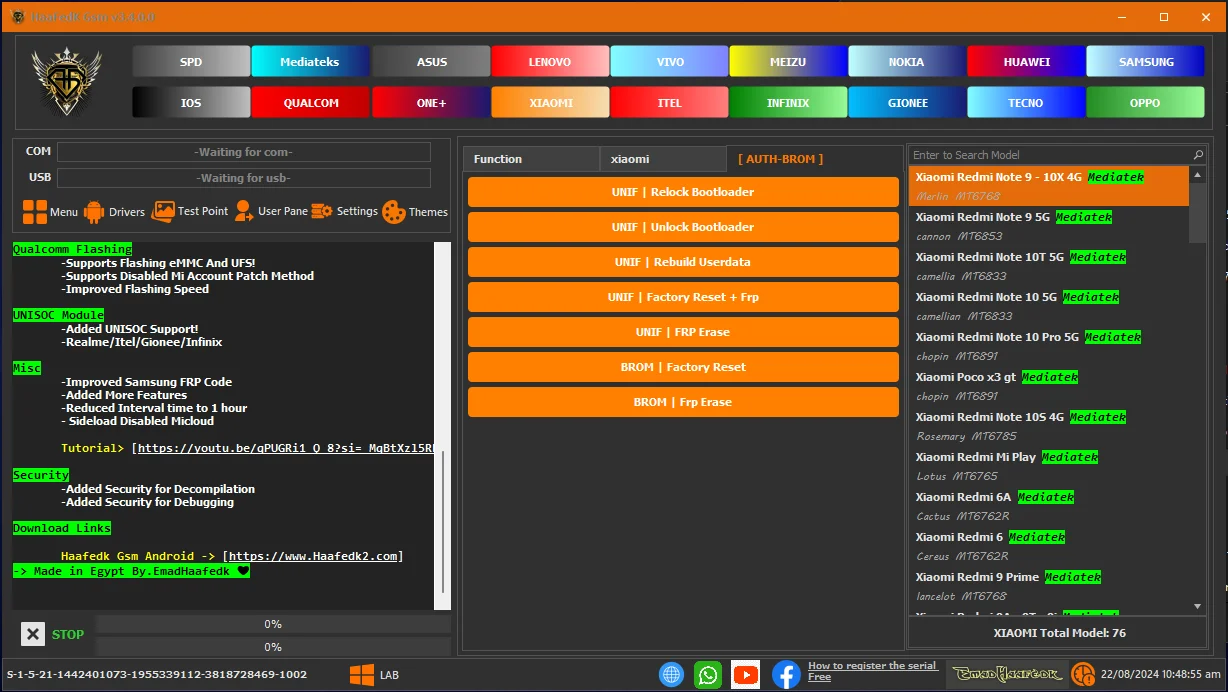Select Xiaomi Redmi Note 10 Pro 5G
The height and width of the screenshot is (692, 1228).
pyautogui.click(x=1049, y=346)
